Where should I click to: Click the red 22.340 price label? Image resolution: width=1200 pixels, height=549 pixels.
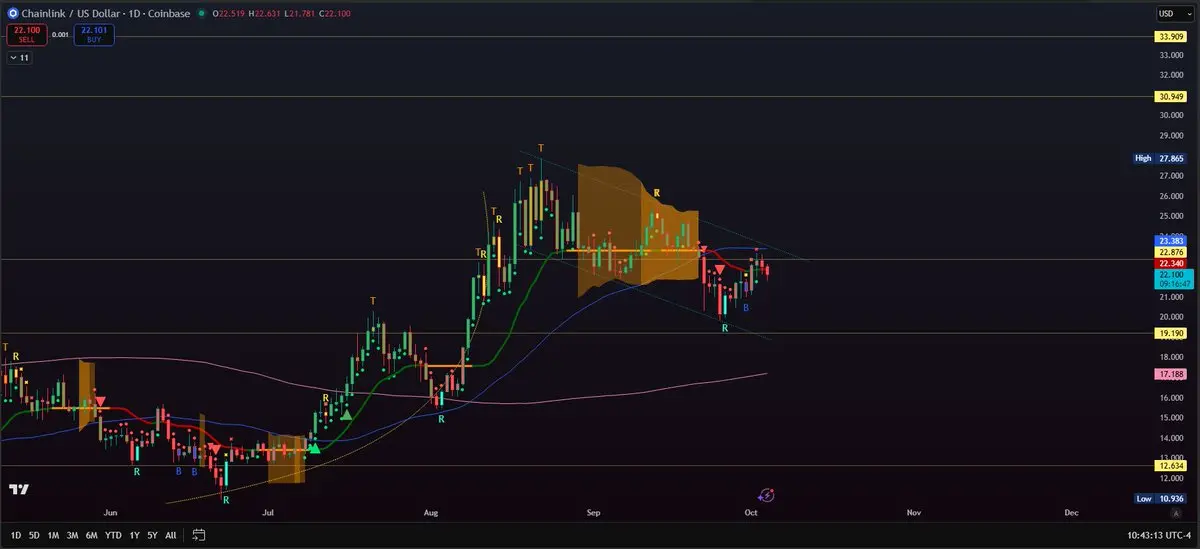click(x=1170, y=263)
